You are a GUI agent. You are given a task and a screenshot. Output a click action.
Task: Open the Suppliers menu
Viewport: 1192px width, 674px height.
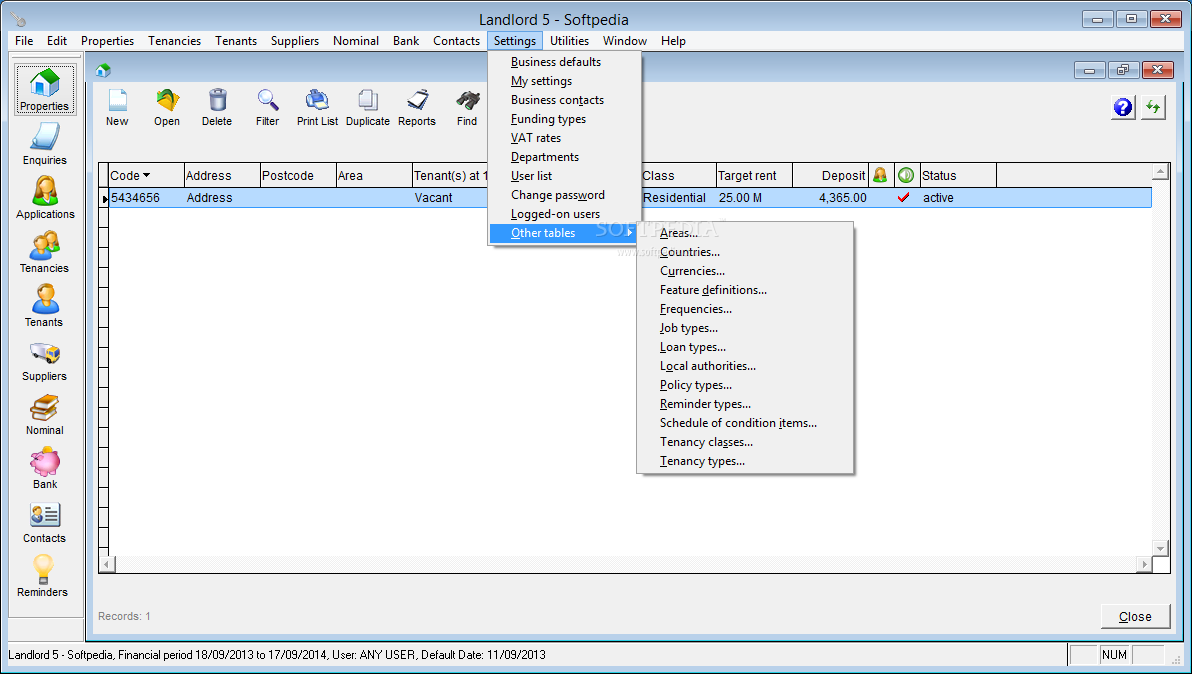pyautogui.click(x=295, y=41)
